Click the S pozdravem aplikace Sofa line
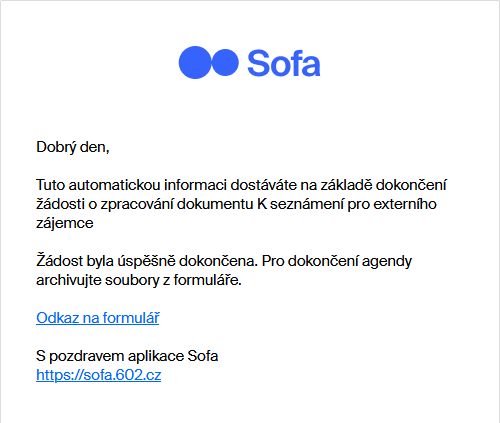This screenshot has width=500, height=423. pyautogui.click(x=127, y=356)
